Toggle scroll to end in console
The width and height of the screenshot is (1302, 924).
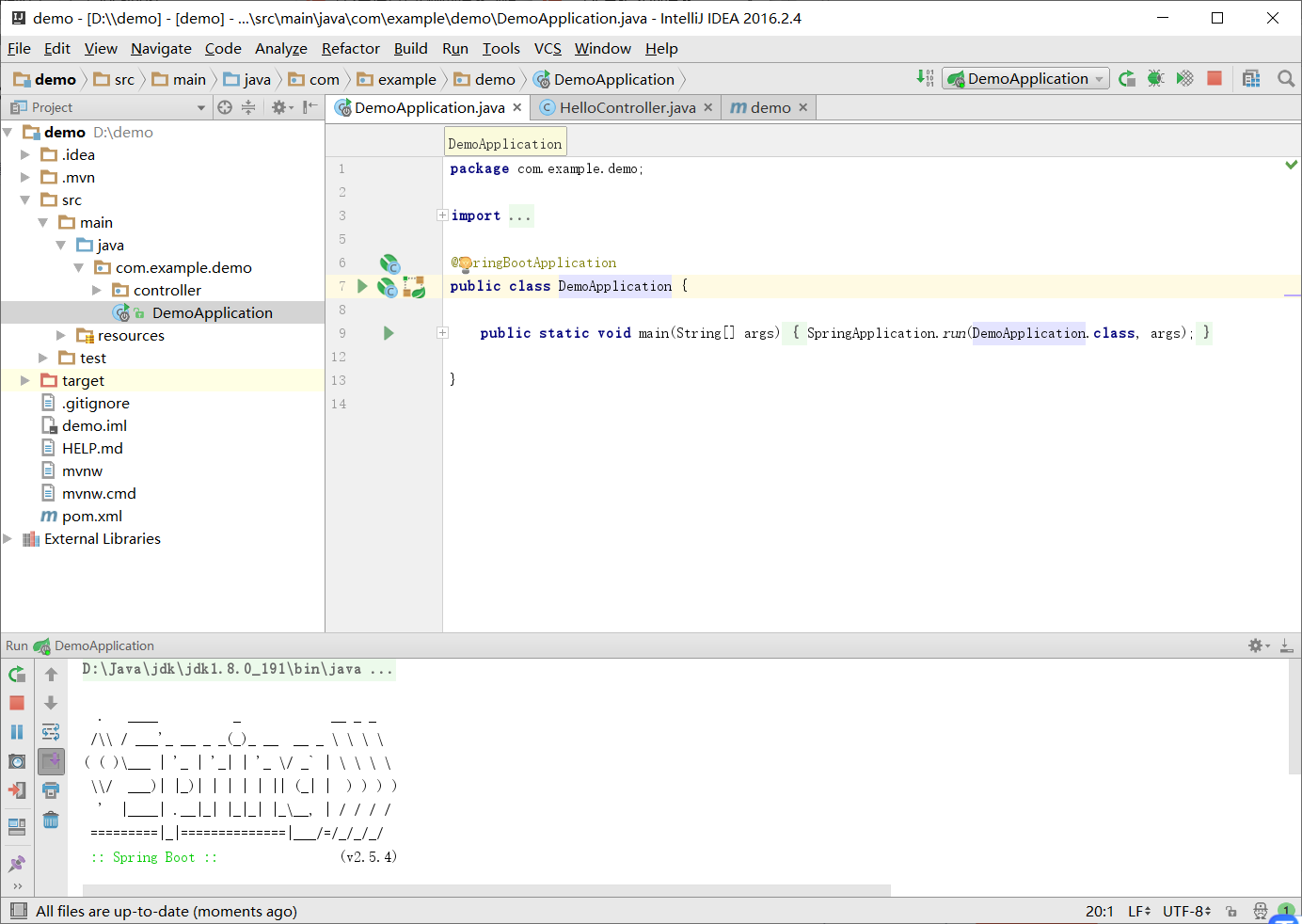coord(51,760)
